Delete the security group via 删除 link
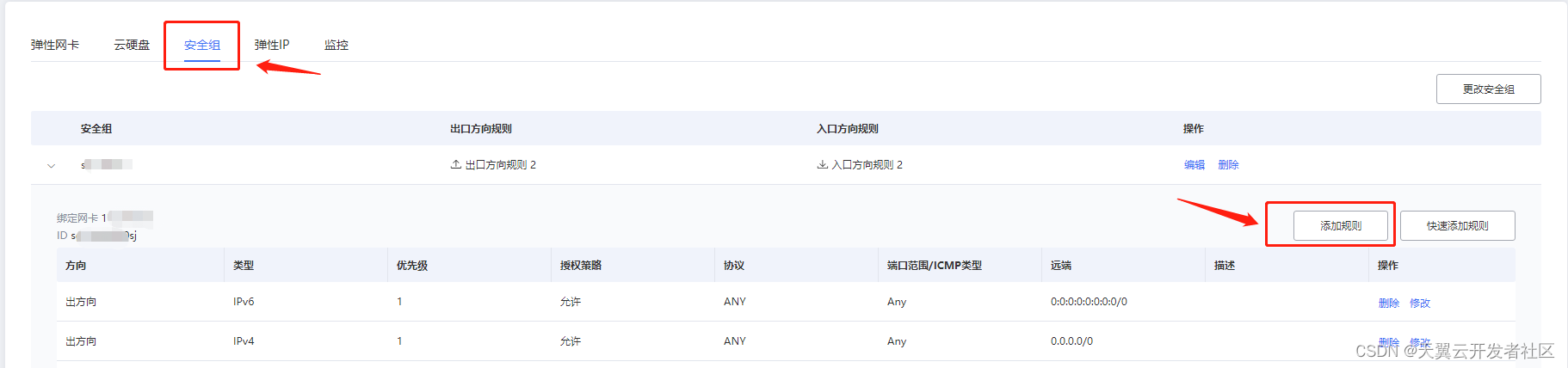The image size is (1568, 368). pos(1228,165)
